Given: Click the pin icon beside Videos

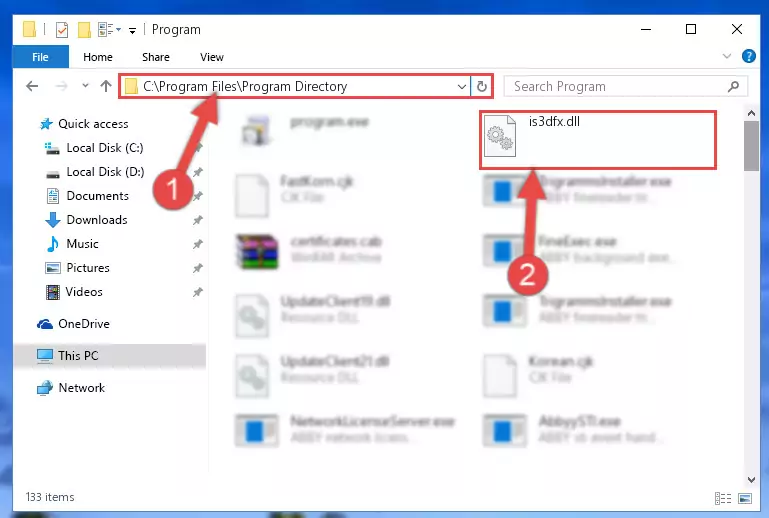Looking at the screenshot, I should coord(198,292).
